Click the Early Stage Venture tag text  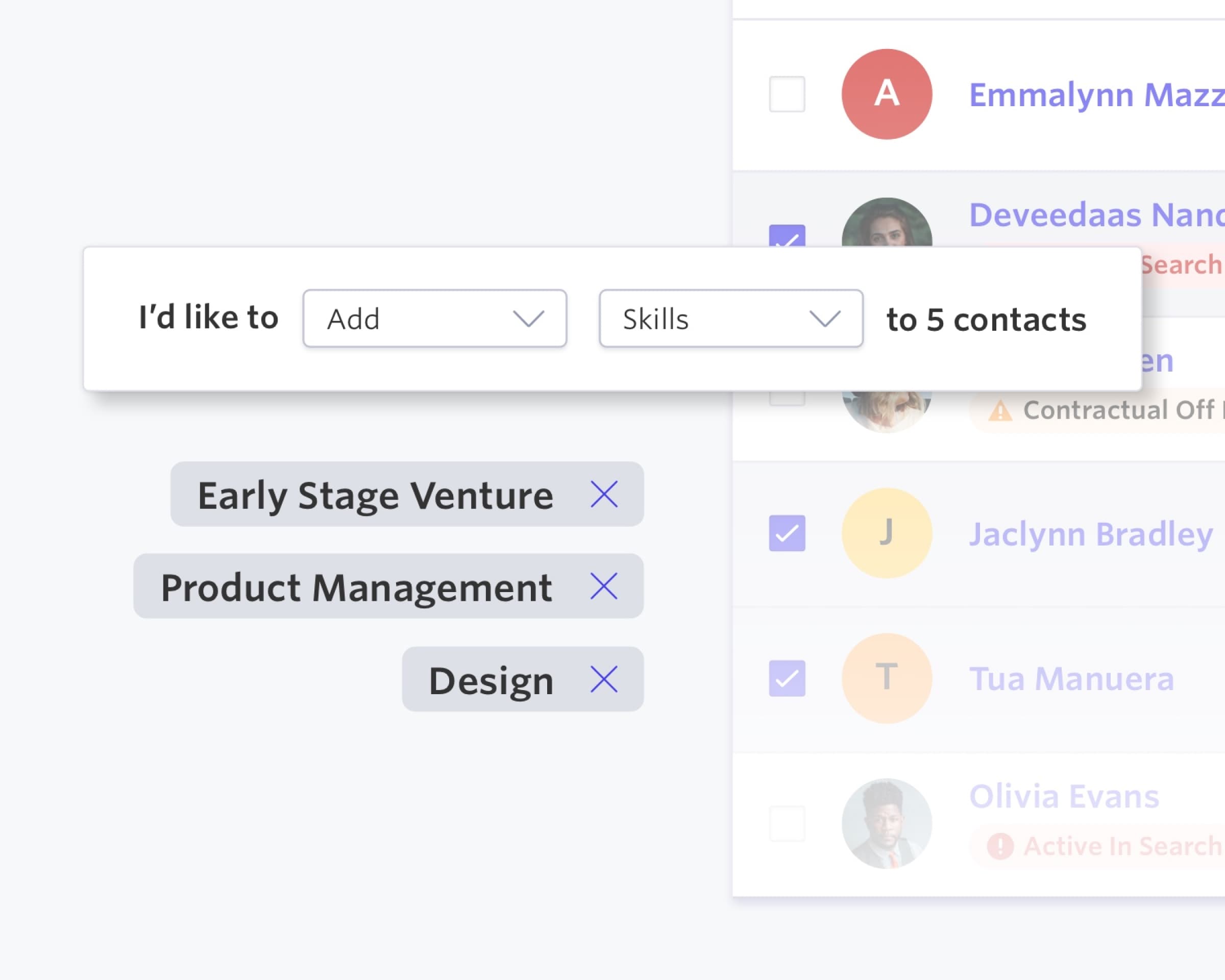tap(375, 496)
